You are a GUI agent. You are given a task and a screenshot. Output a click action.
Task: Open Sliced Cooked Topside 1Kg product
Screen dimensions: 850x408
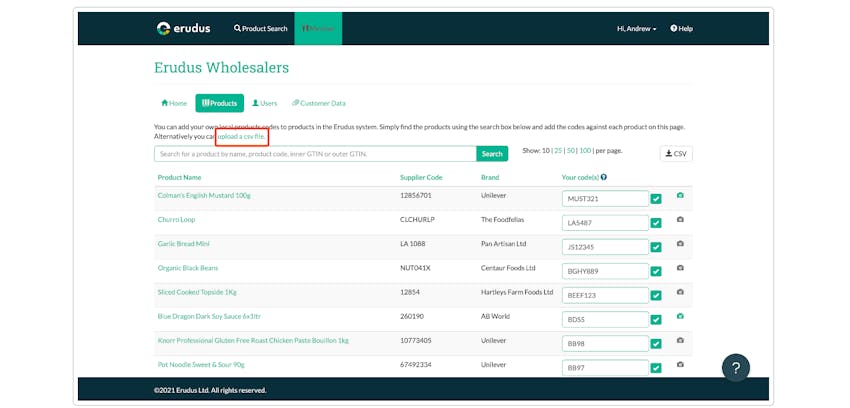(x=197, y=292)
